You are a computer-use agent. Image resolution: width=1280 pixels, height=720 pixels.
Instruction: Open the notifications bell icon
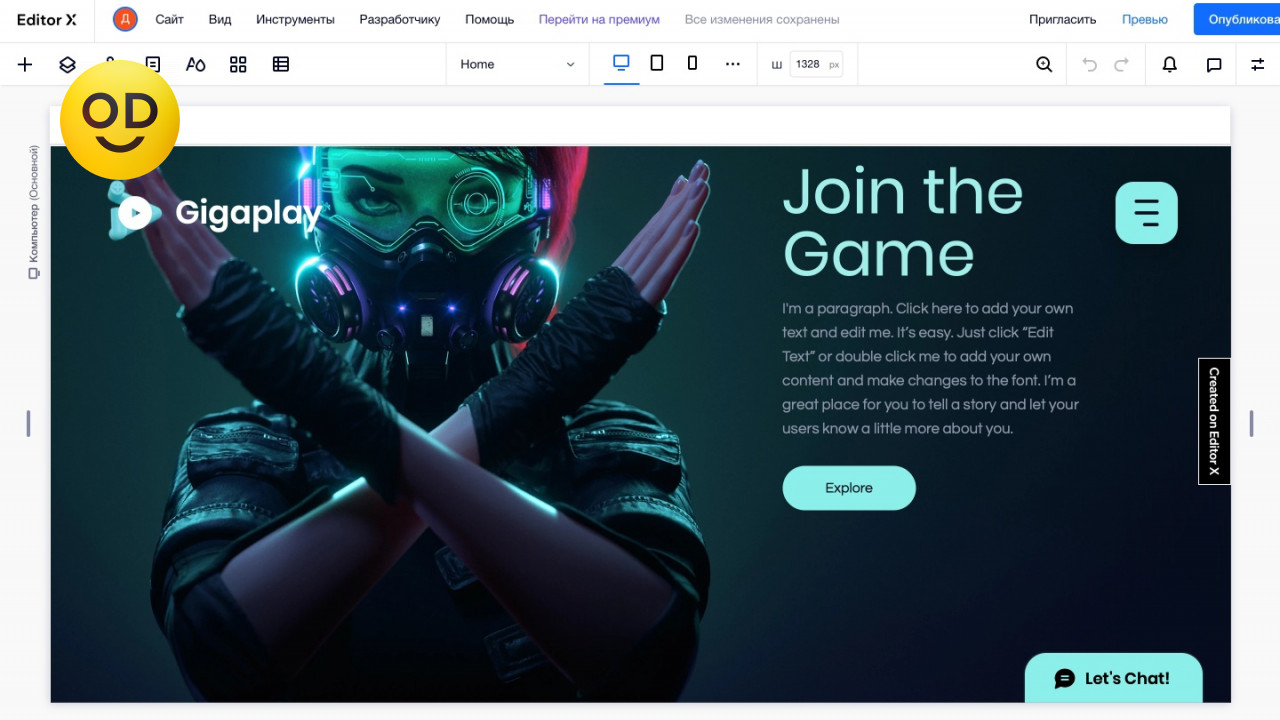click(x=1169, y=64)
